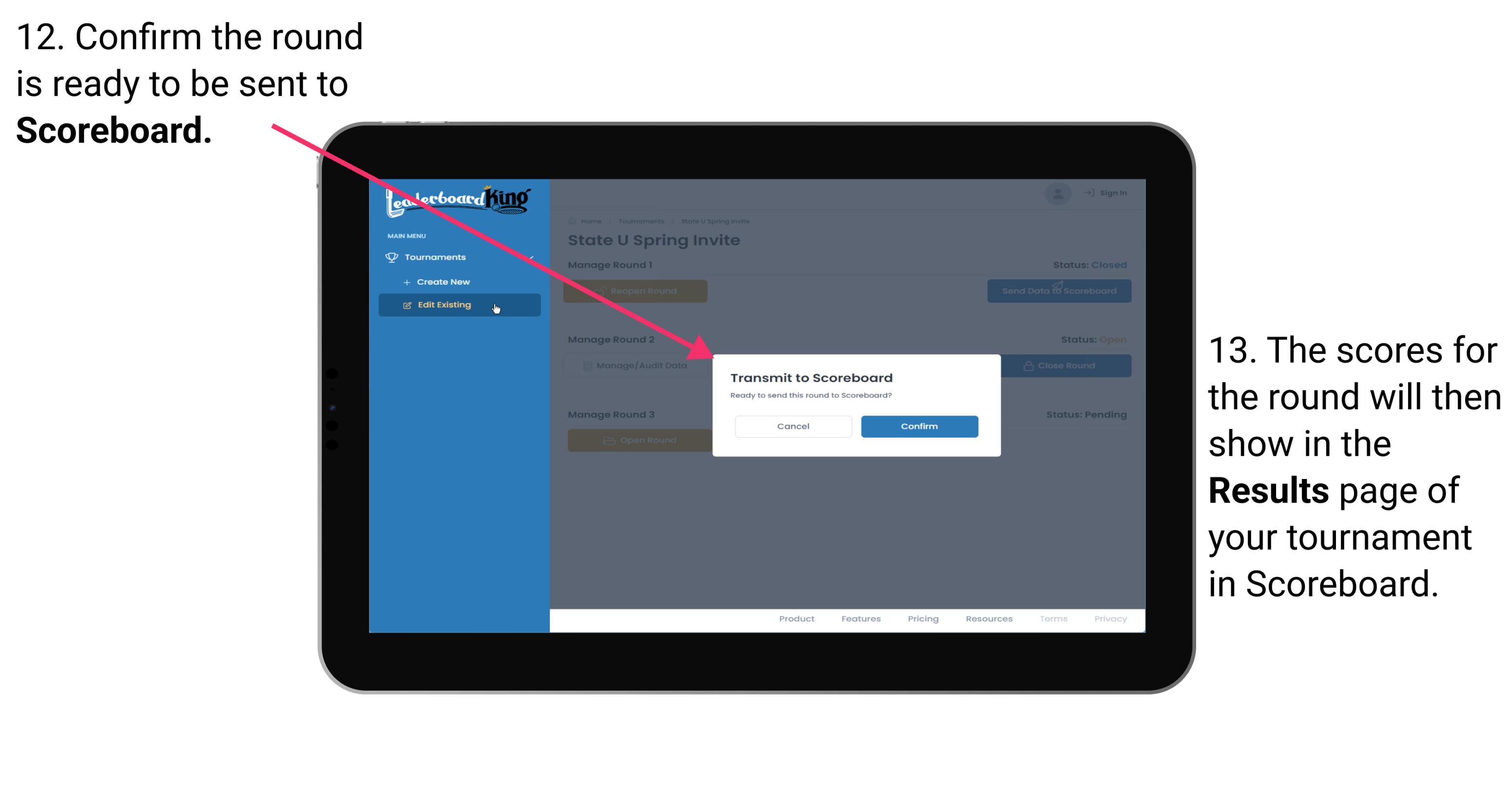Viewport: 1509px width, 812px height.
Task: Click Cancel on the Transmit dialog
Action: point(793,425)
